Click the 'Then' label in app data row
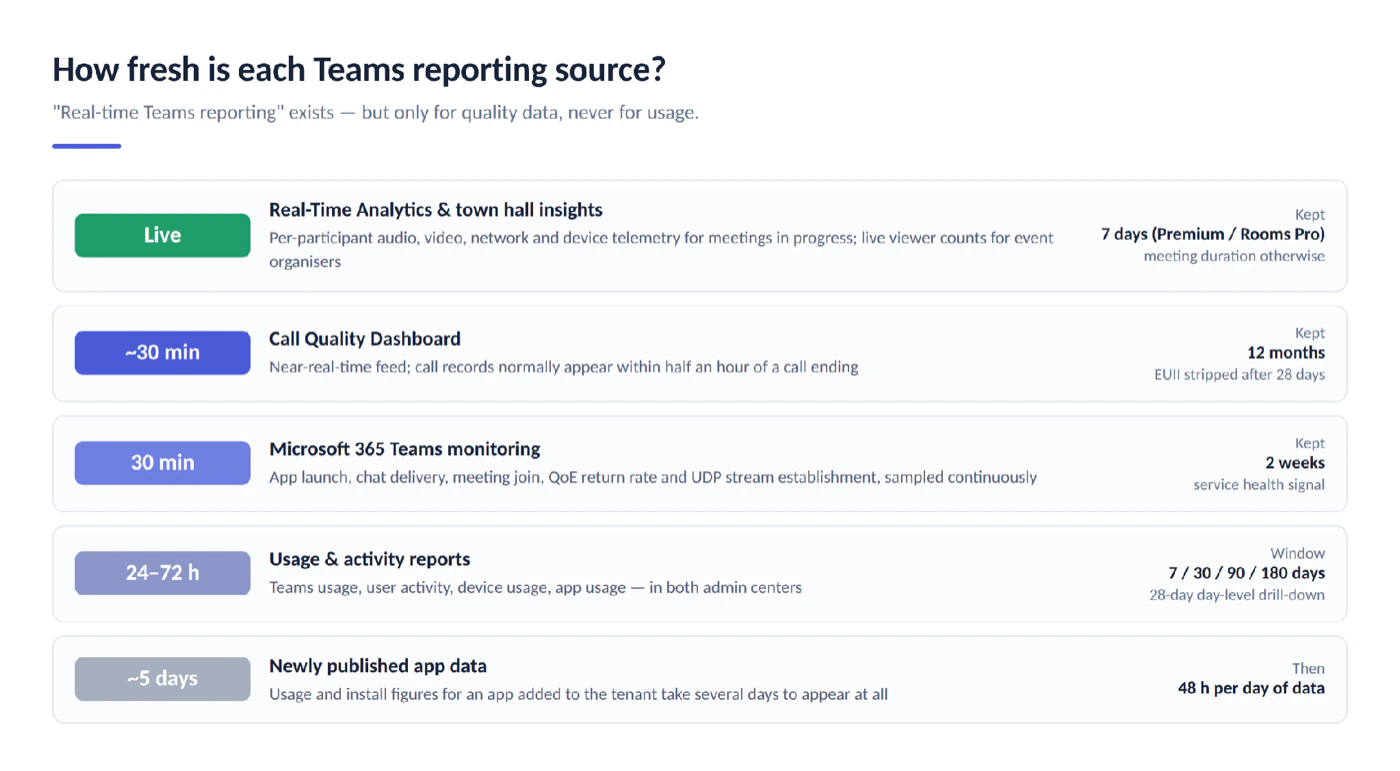Viewport: 1400px width, 771px height. tap(1308, 668)
